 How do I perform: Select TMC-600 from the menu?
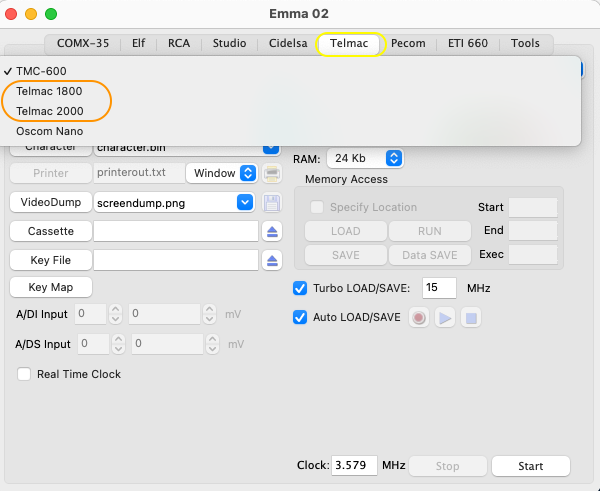41,71
